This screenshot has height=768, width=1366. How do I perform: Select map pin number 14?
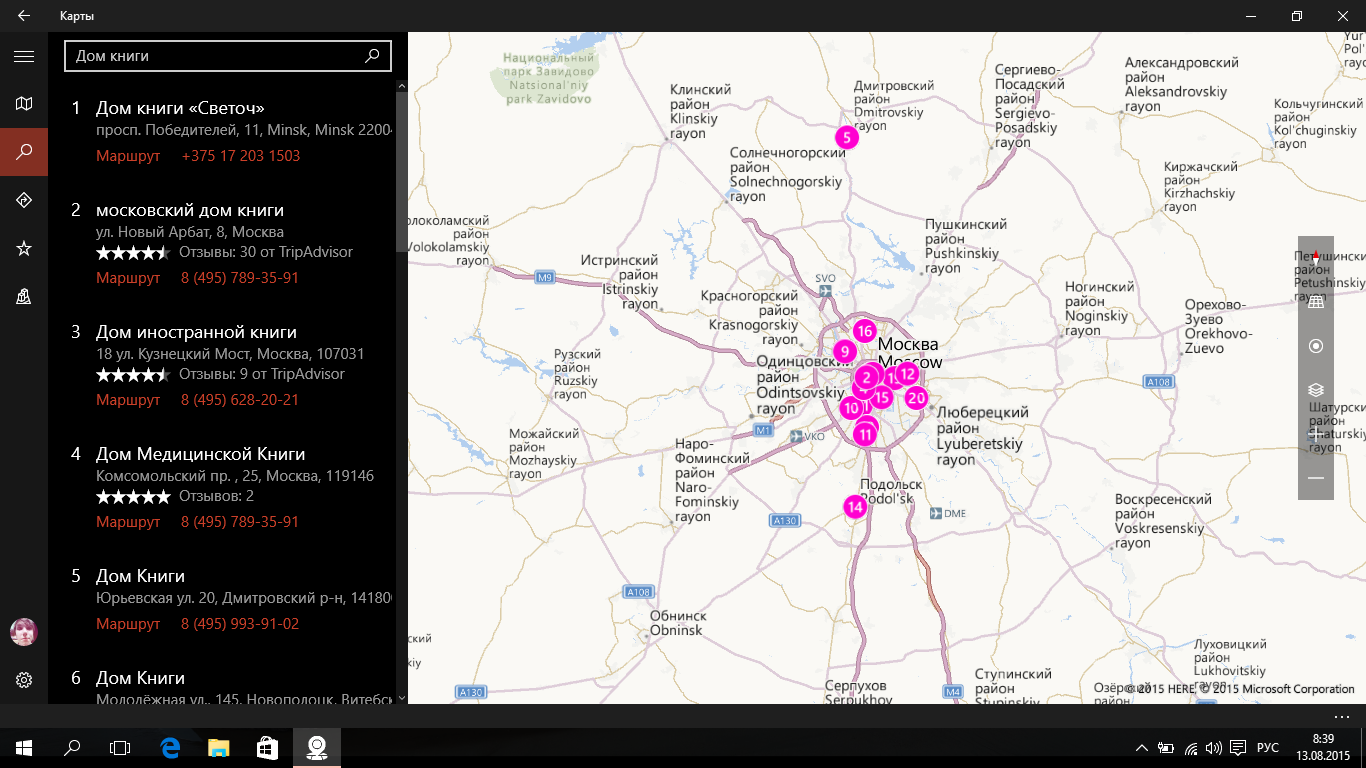pyautogui.click(x=855, y=507)
